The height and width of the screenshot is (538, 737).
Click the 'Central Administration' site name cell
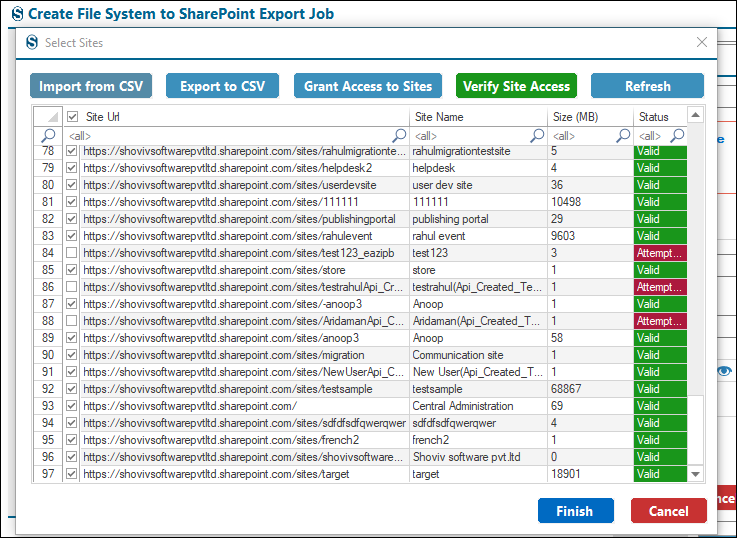tap(478, 406)
